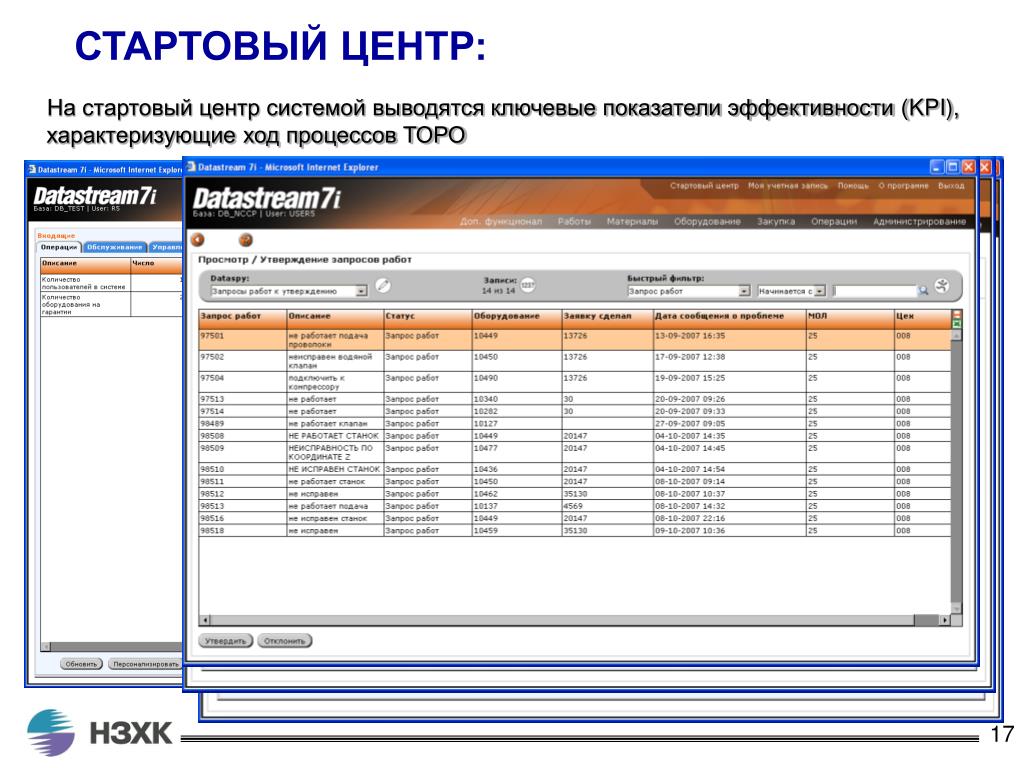Open the Закупка menu
Image resolution: width=1024 pixels, height=768 pixels.
pos(776,222)
